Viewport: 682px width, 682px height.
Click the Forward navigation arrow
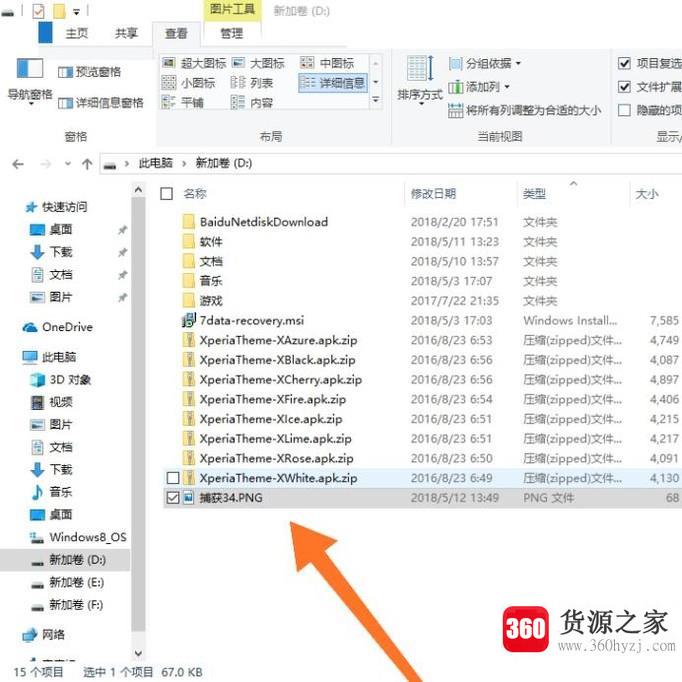click(x=45, y=164)
